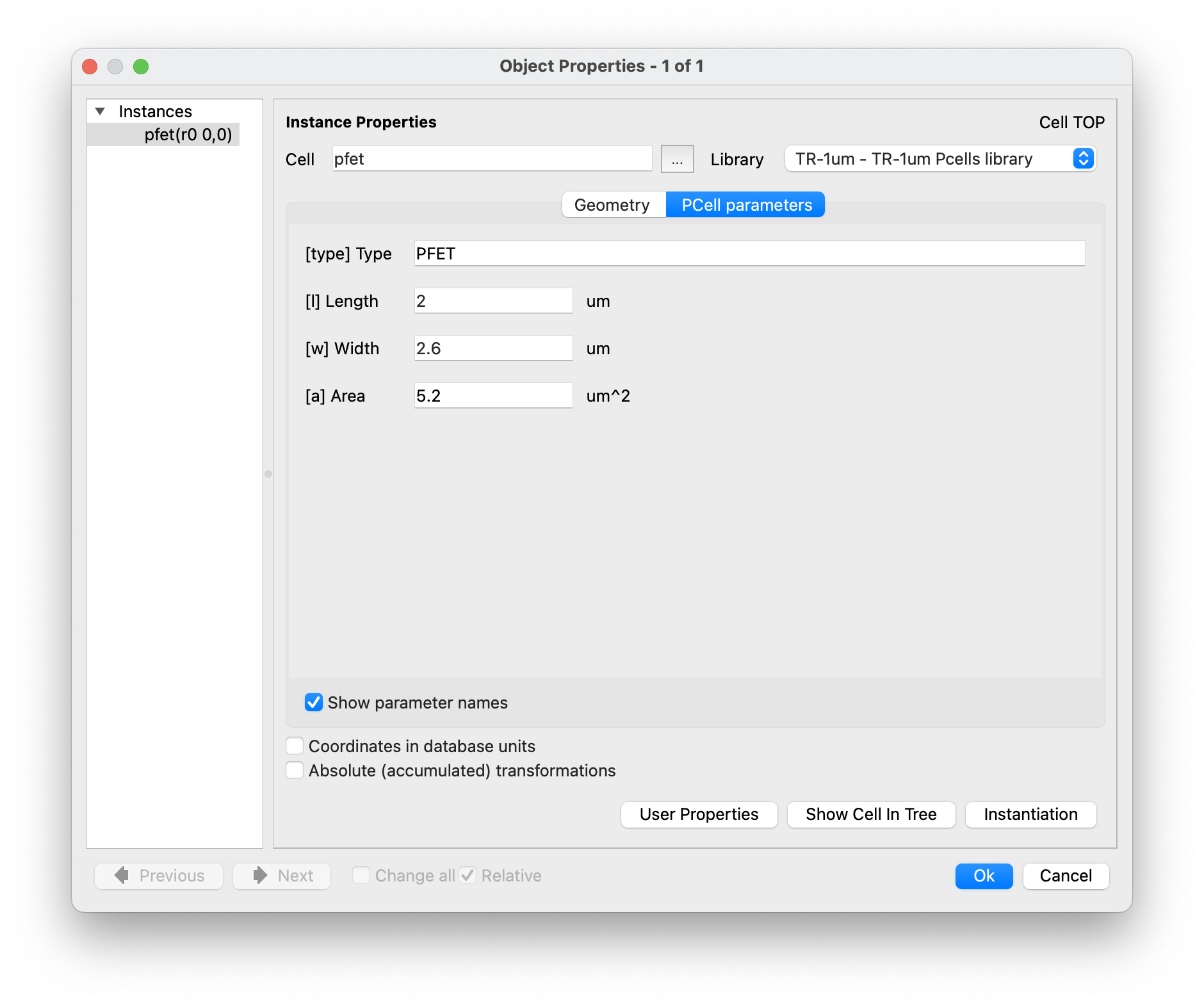Click the Width parameter field
The height and width of the screenshot is (1007, 1204).
pyautogui.click(x=493, y=348)
